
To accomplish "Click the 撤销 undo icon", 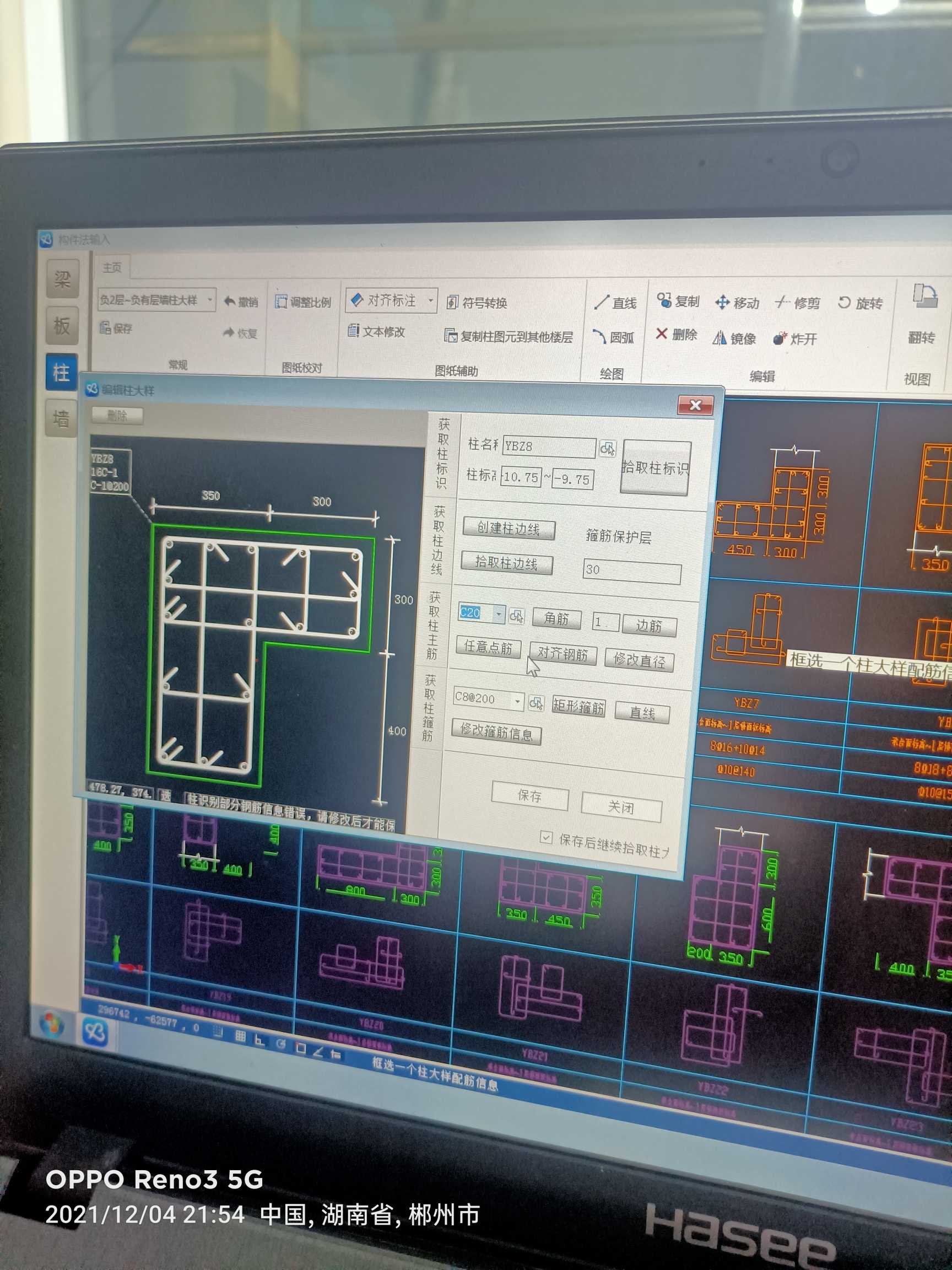I will (x=240, y=302).
